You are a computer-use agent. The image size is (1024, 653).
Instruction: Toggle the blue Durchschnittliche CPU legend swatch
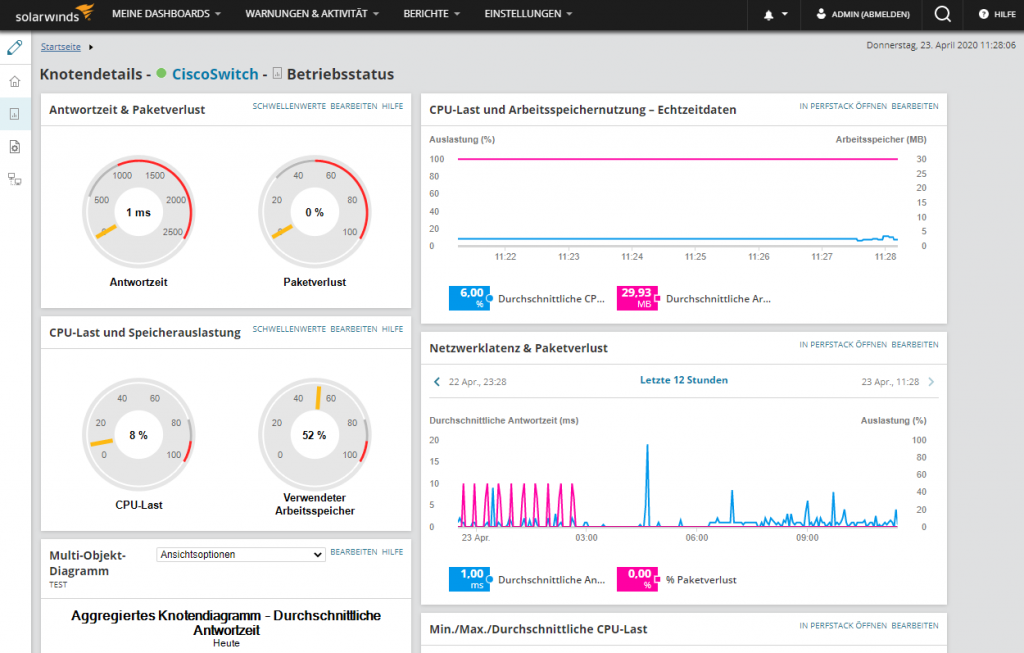(469, 298)
